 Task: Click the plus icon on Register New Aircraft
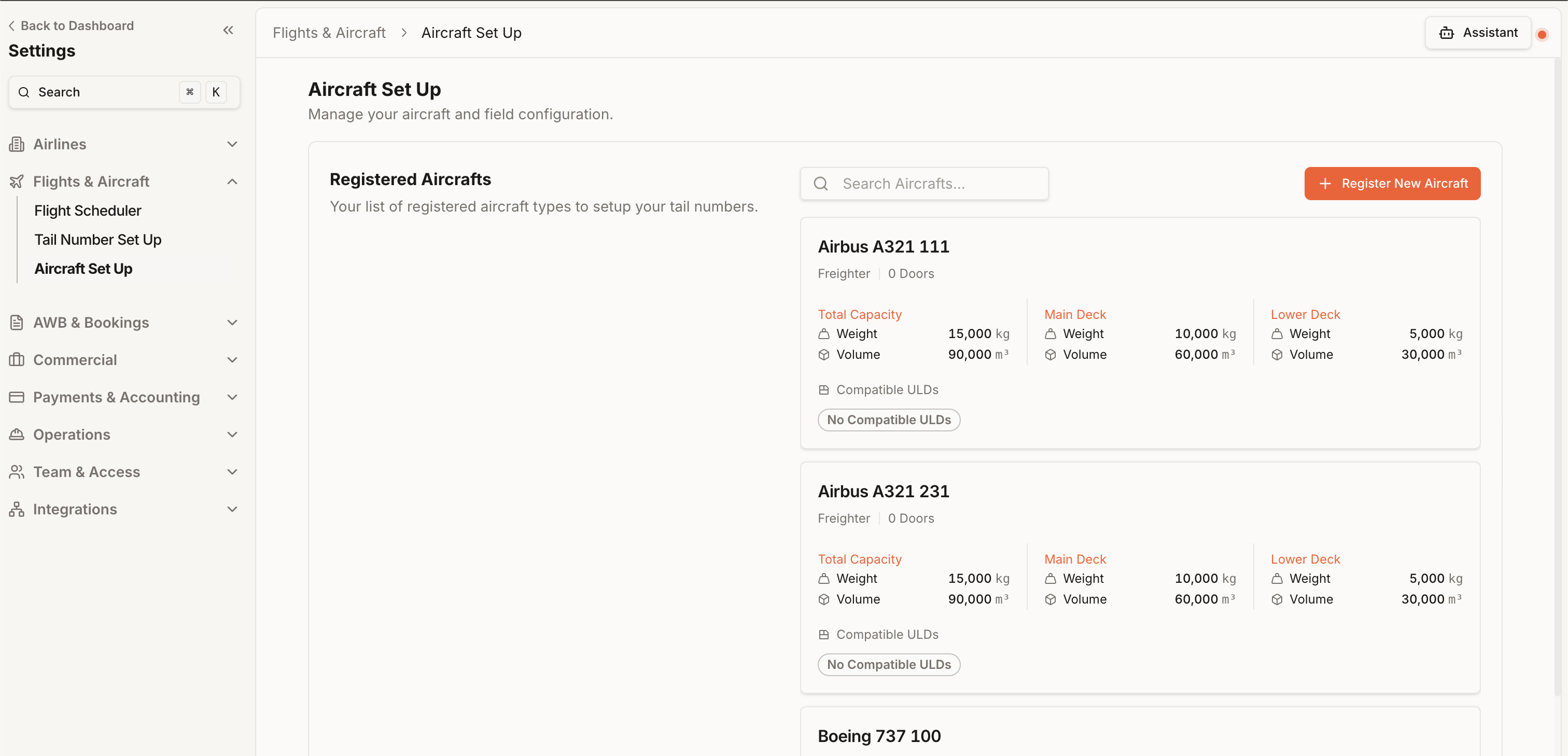[x=1325, y=184]
